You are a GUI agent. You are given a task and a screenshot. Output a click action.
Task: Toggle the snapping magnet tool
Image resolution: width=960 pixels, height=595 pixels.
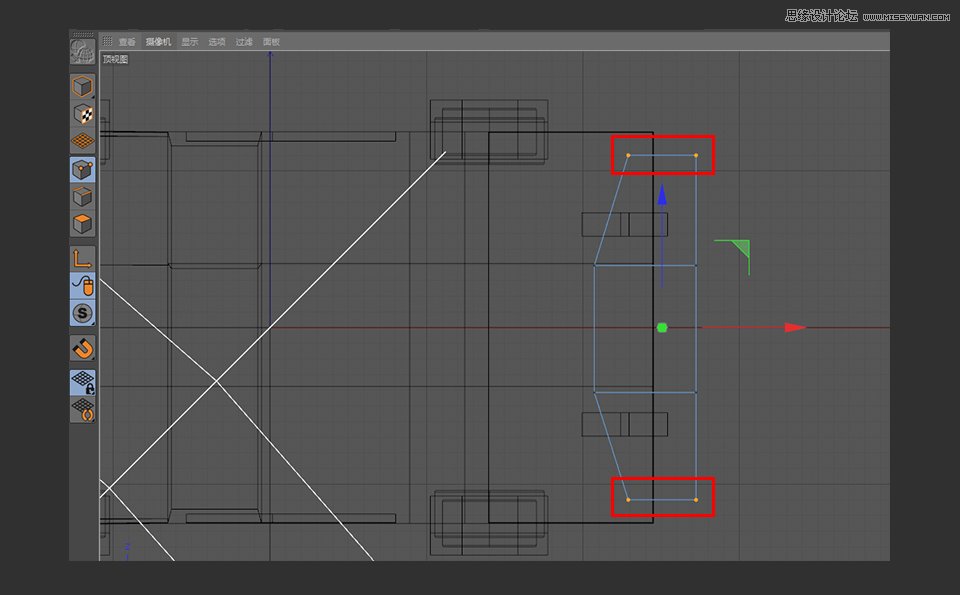point(82,349)
